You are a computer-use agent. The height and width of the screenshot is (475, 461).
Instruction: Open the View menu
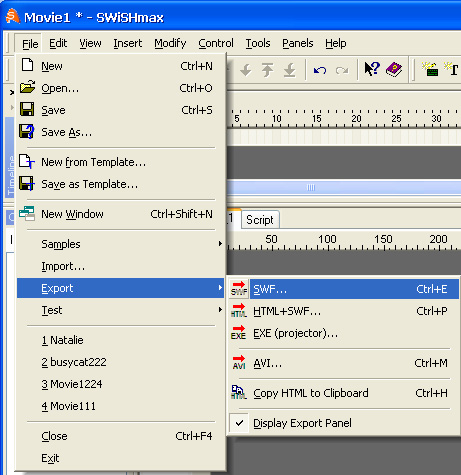point(90,43)
